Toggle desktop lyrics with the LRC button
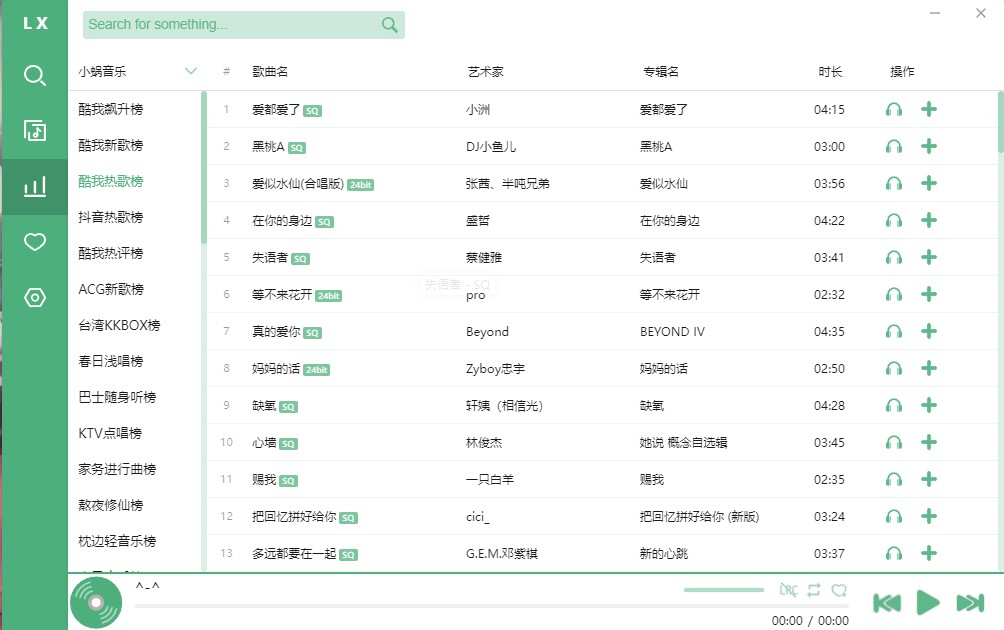This screenshot has height=630, width=1004. 788,591
